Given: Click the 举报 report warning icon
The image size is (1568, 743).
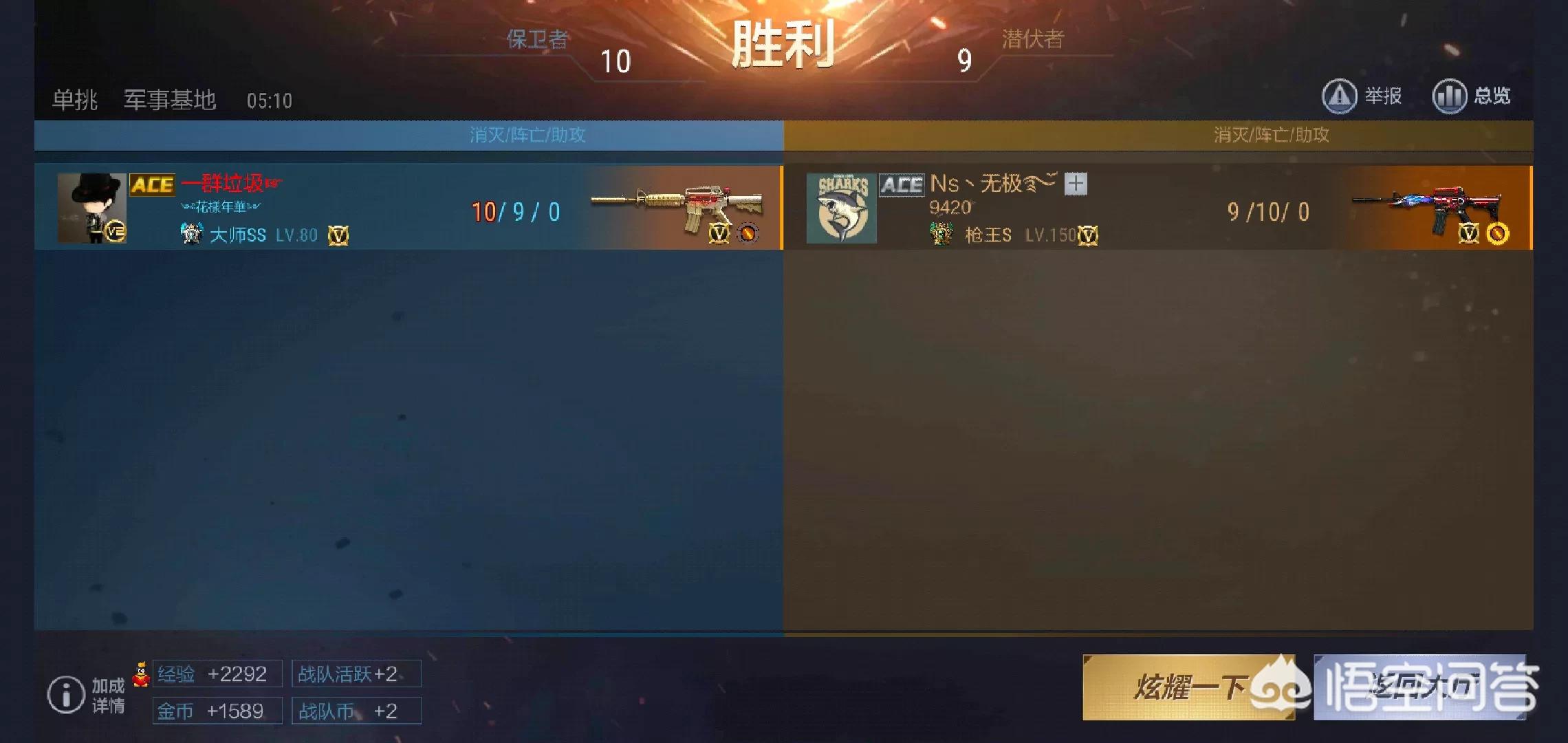Looking at the screenshot, I should (1339, 96).
